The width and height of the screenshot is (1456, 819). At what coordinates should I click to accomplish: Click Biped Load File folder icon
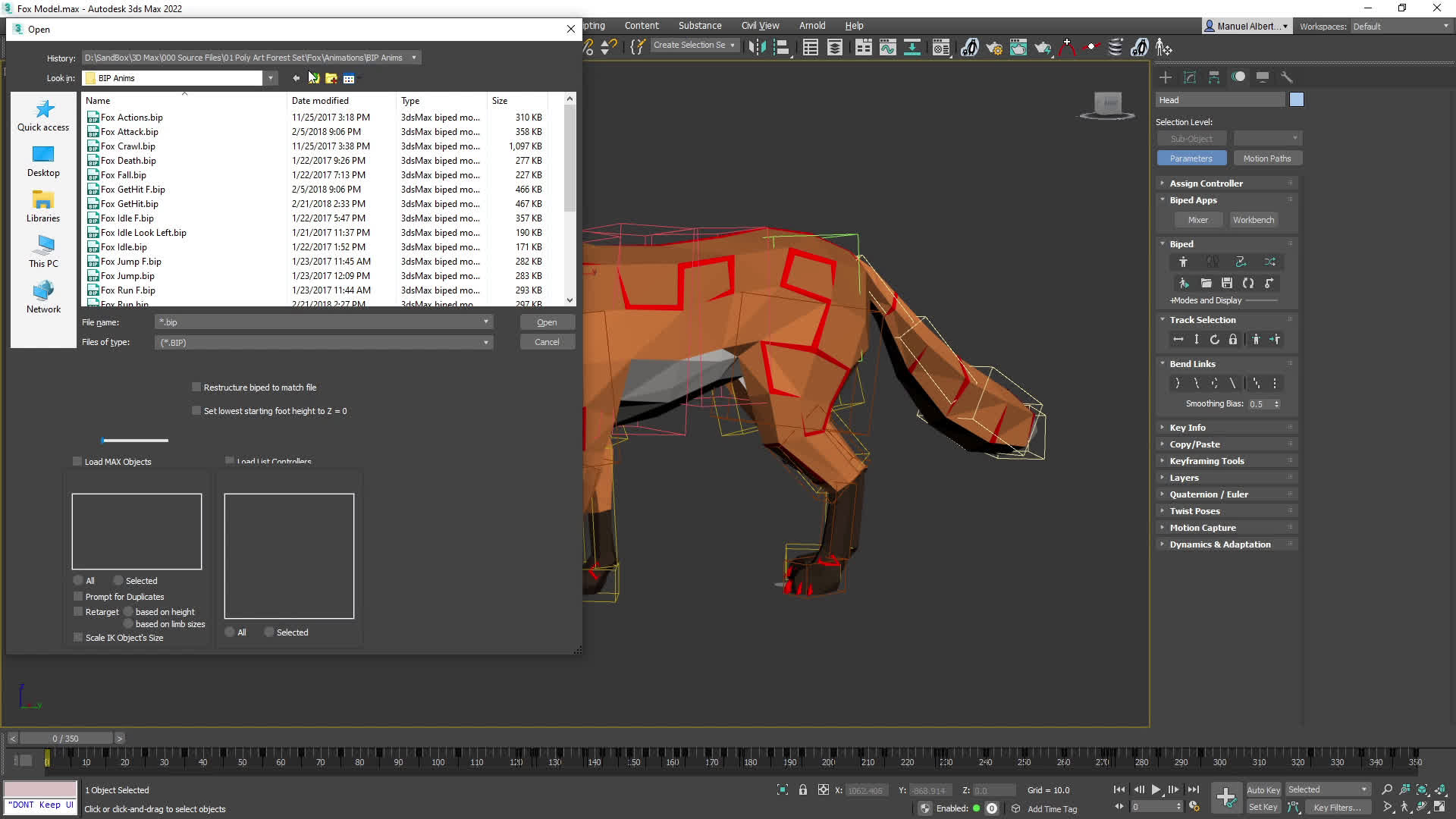pyautogui.click(x=1206, y=283)
